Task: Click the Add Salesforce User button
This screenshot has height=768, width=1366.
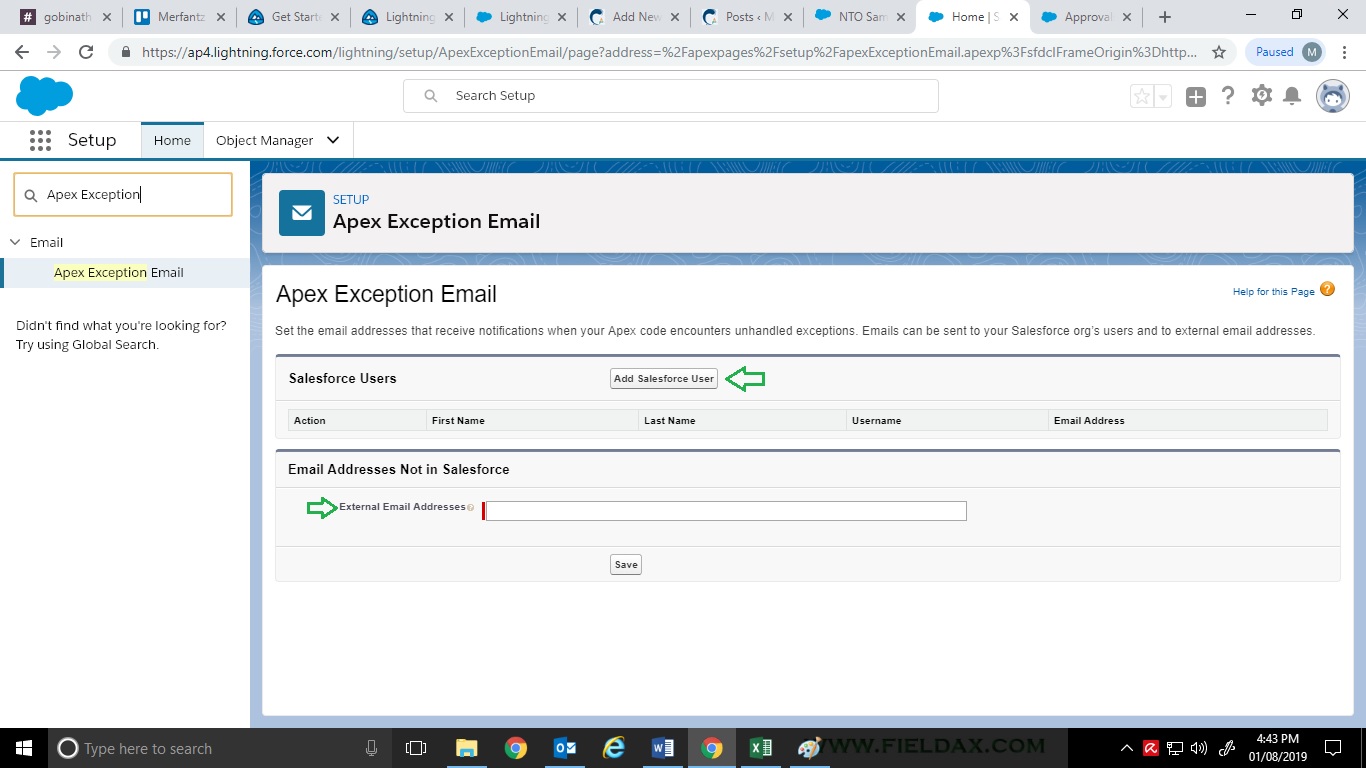Action: 664,379
